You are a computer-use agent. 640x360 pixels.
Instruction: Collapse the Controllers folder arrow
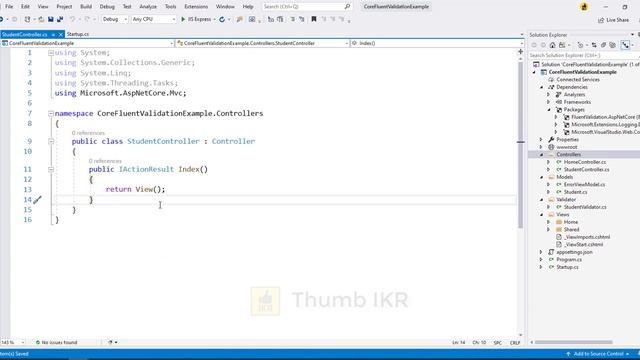542,155
